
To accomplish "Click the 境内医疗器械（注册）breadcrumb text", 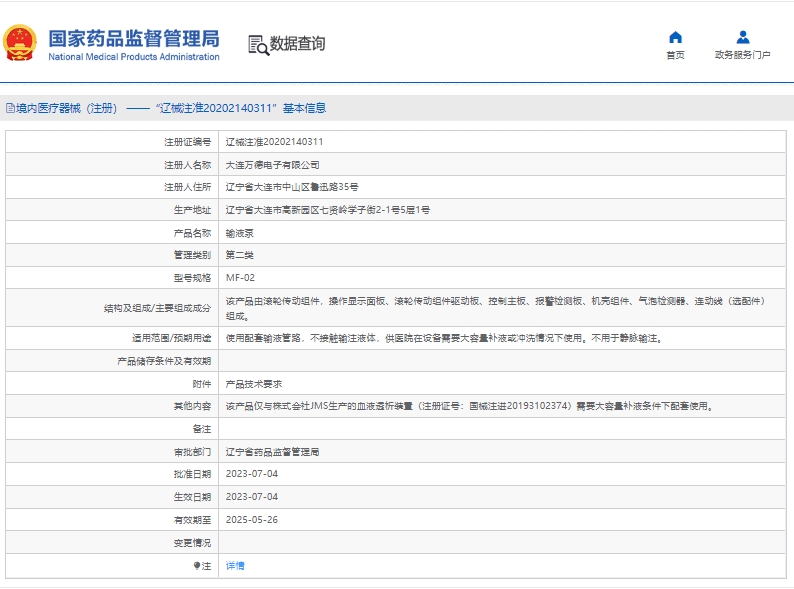I will pyautogui.click(x=67, y=108).
